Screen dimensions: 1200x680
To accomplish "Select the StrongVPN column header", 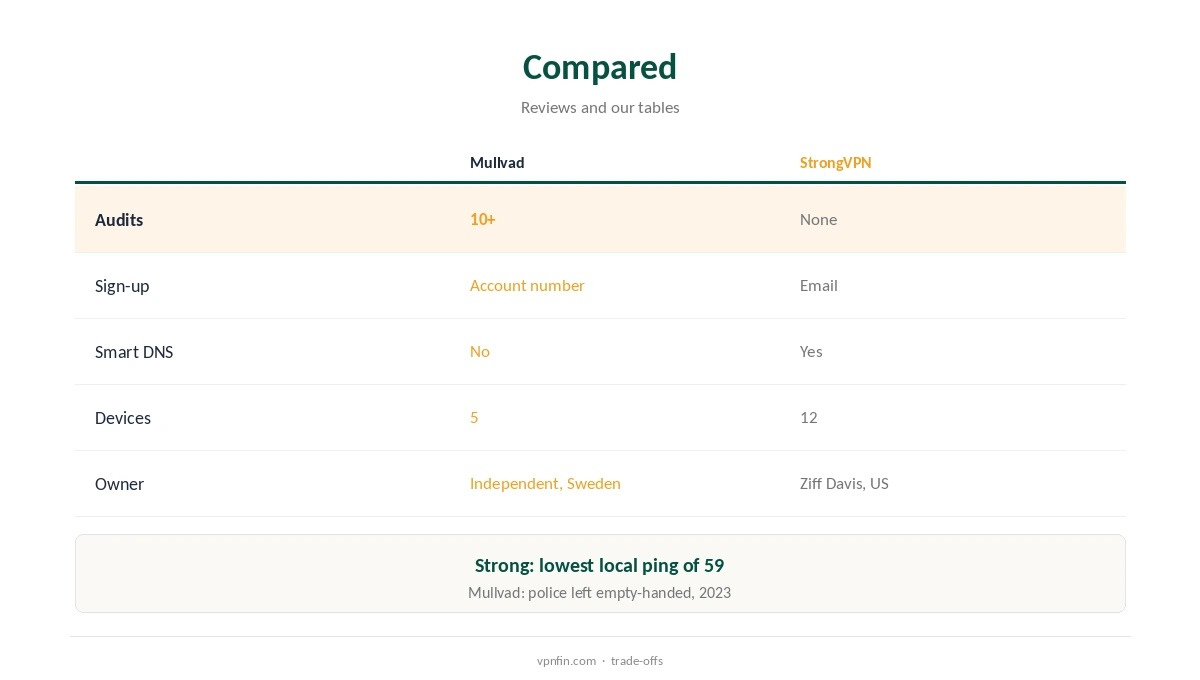I will click(x=835, y=163).
